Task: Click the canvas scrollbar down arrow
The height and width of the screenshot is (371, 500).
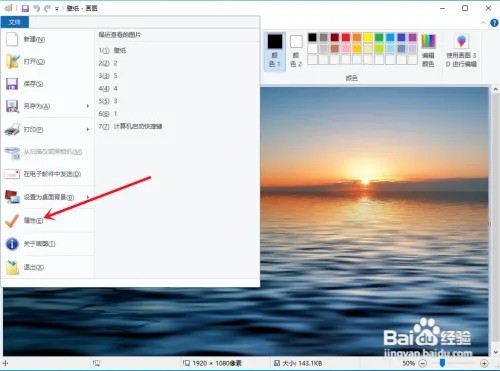Action: (x=495, y=352)
